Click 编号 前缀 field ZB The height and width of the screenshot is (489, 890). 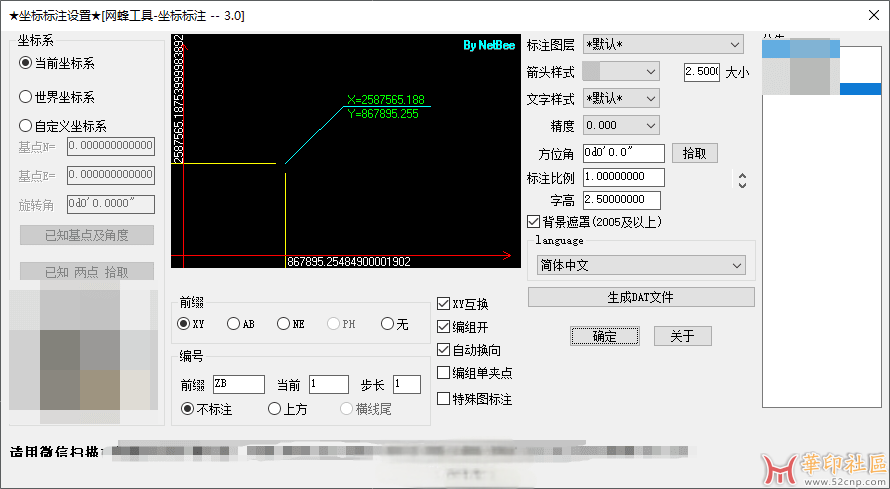239,384
